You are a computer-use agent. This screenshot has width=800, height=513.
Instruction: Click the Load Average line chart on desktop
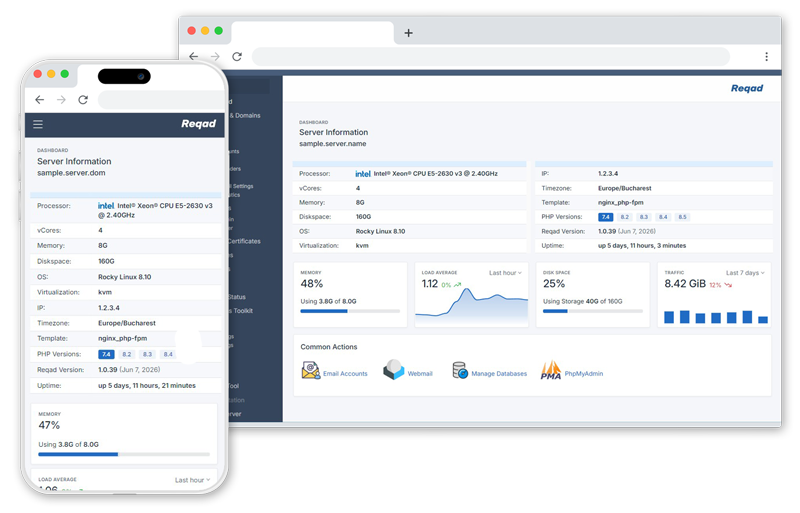(471, 306)
